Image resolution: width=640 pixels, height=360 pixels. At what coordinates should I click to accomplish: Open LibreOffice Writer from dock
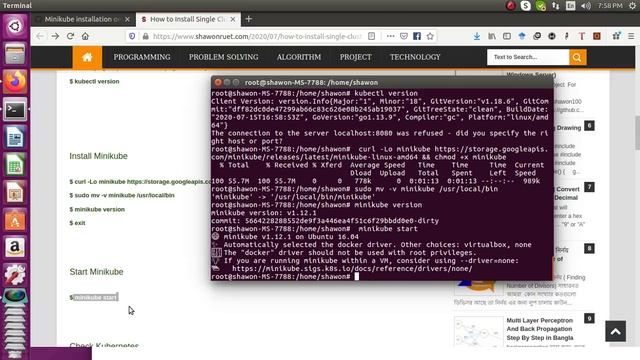15,137
